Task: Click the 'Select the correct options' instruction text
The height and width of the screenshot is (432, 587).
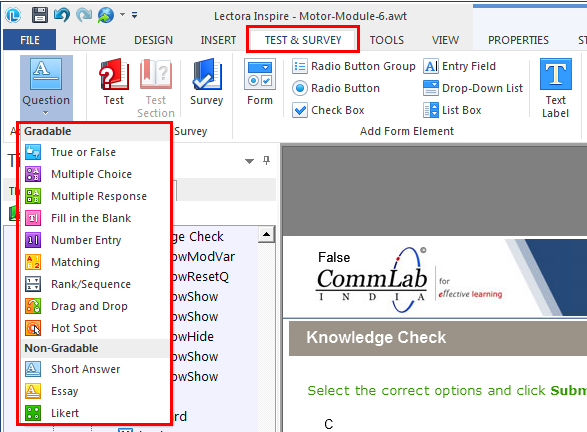Action: click(x=447, y=390)
